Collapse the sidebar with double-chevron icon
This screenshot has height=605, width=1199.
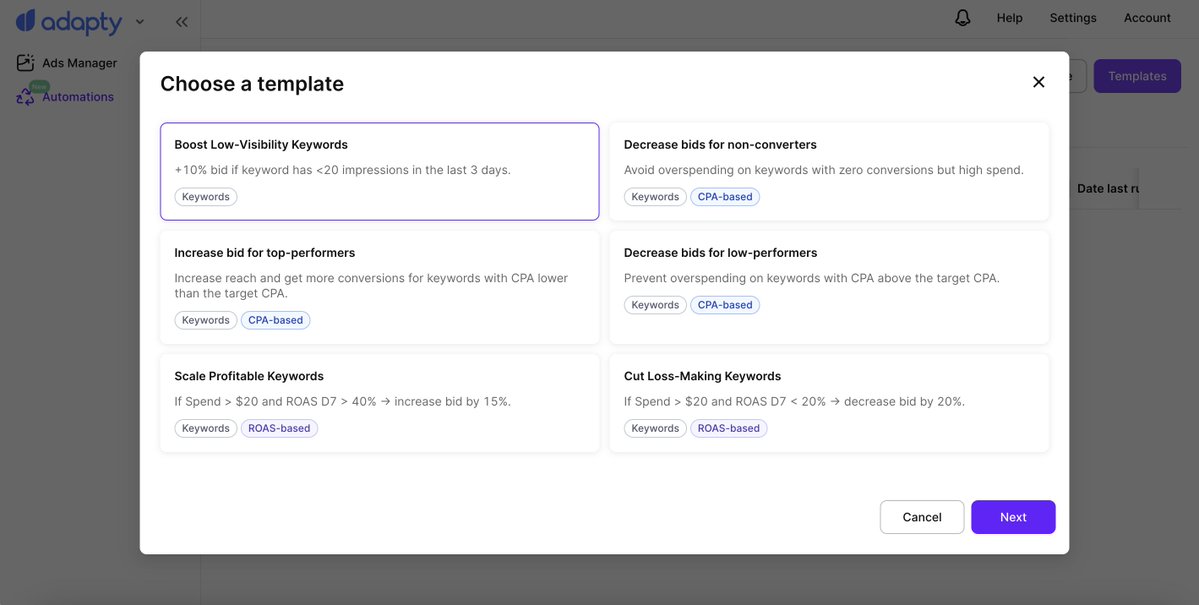[x=181, y=21]
